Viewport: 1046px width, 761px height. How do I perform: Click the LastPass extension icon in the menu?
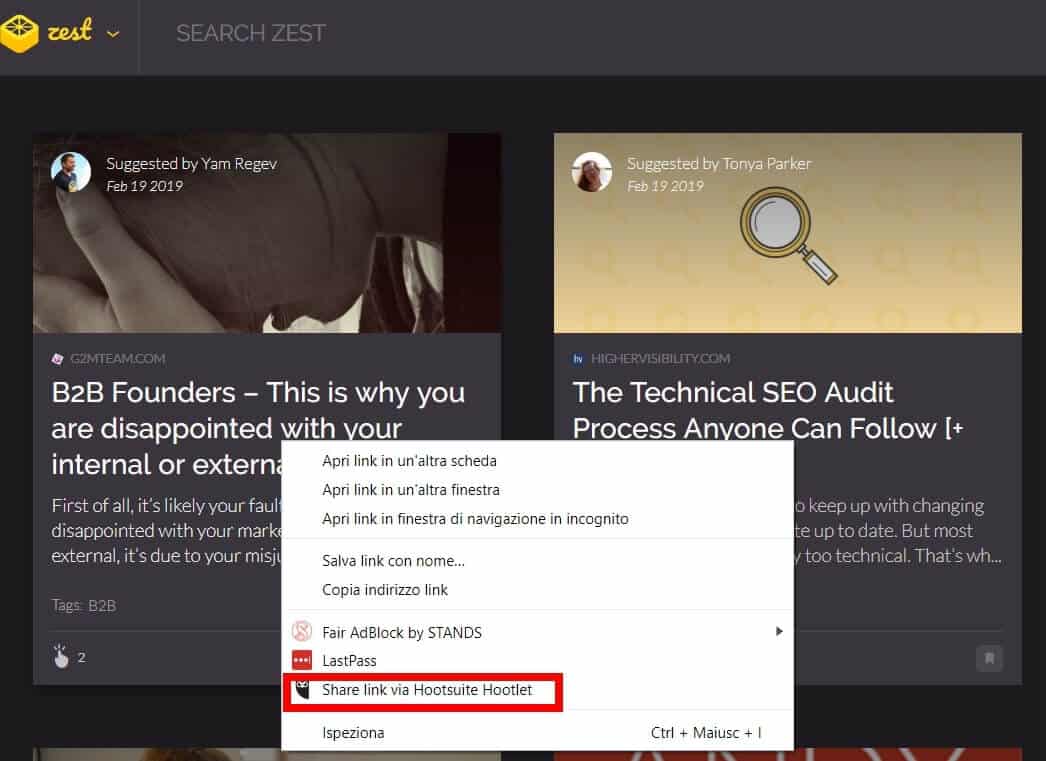[x=303, y=660]
